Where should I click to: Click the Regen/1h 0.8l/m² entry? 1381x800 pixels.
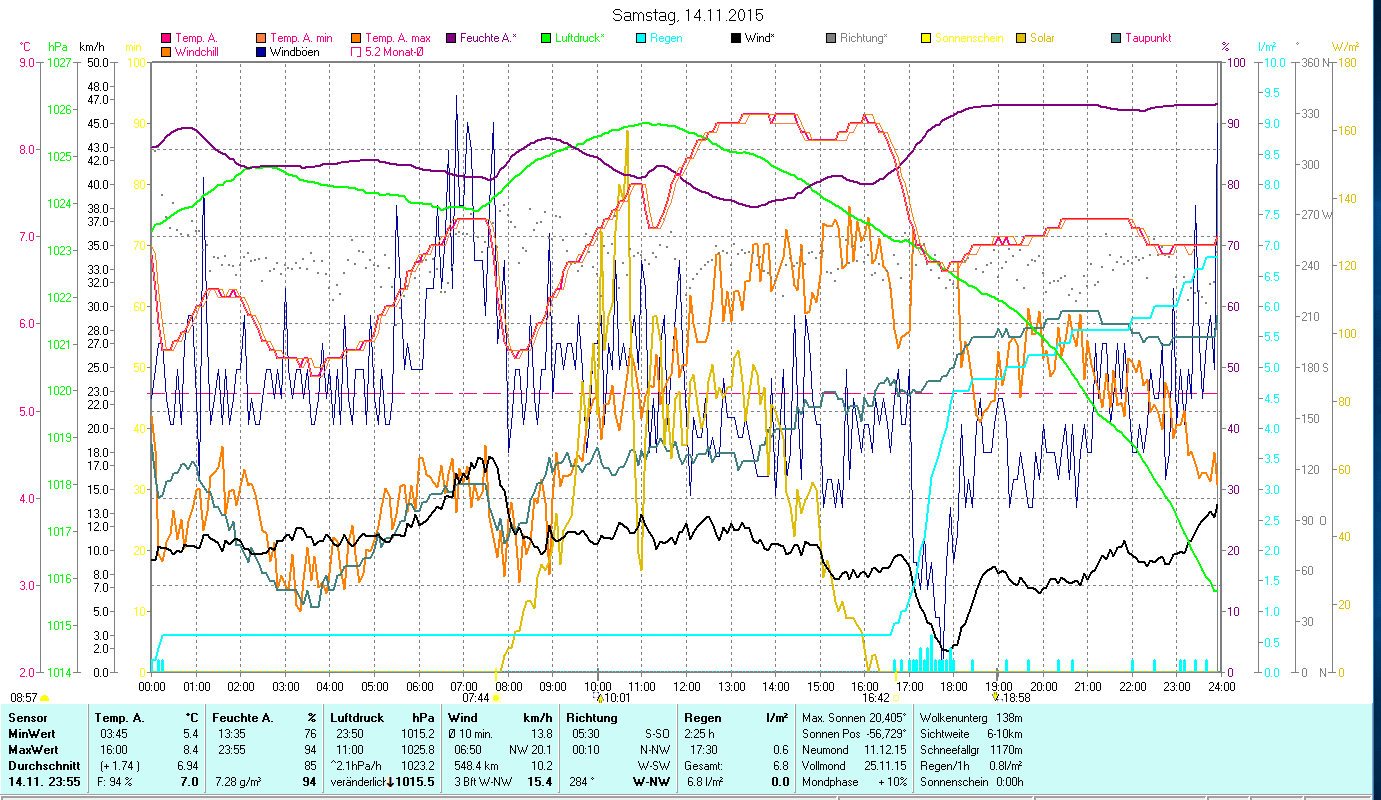point(970,765)
